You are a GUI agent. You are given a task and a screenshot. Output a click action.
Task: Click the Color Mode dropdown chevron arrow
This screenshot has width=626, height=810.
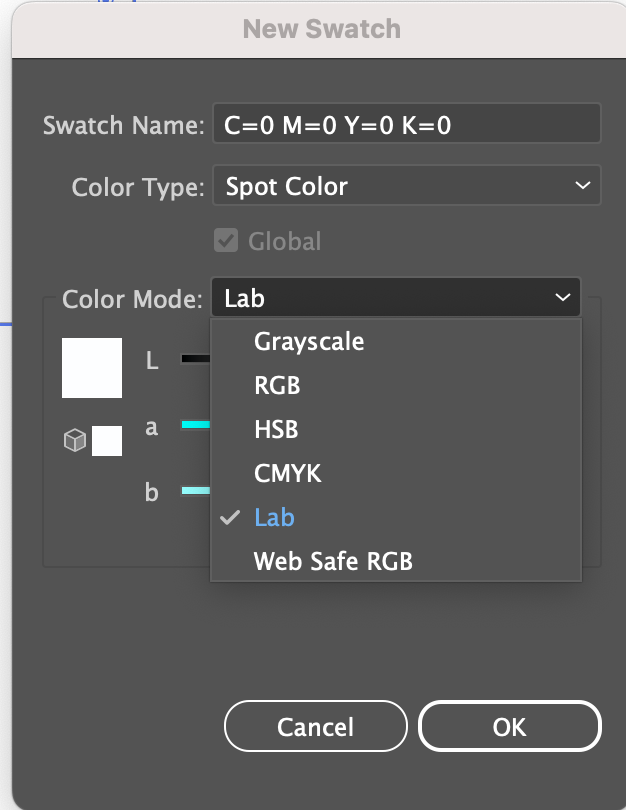click(x=563, y=297)
